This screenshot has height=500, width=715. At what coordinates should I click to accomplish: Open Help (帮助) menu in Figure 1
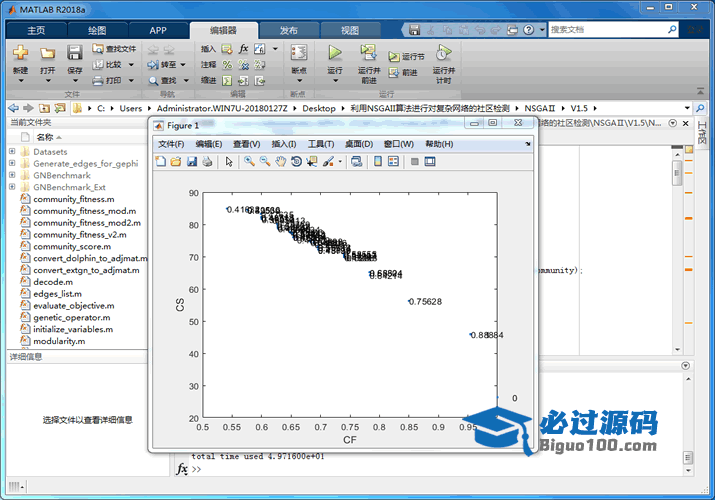pyautogui.click(x=439, y=144)
